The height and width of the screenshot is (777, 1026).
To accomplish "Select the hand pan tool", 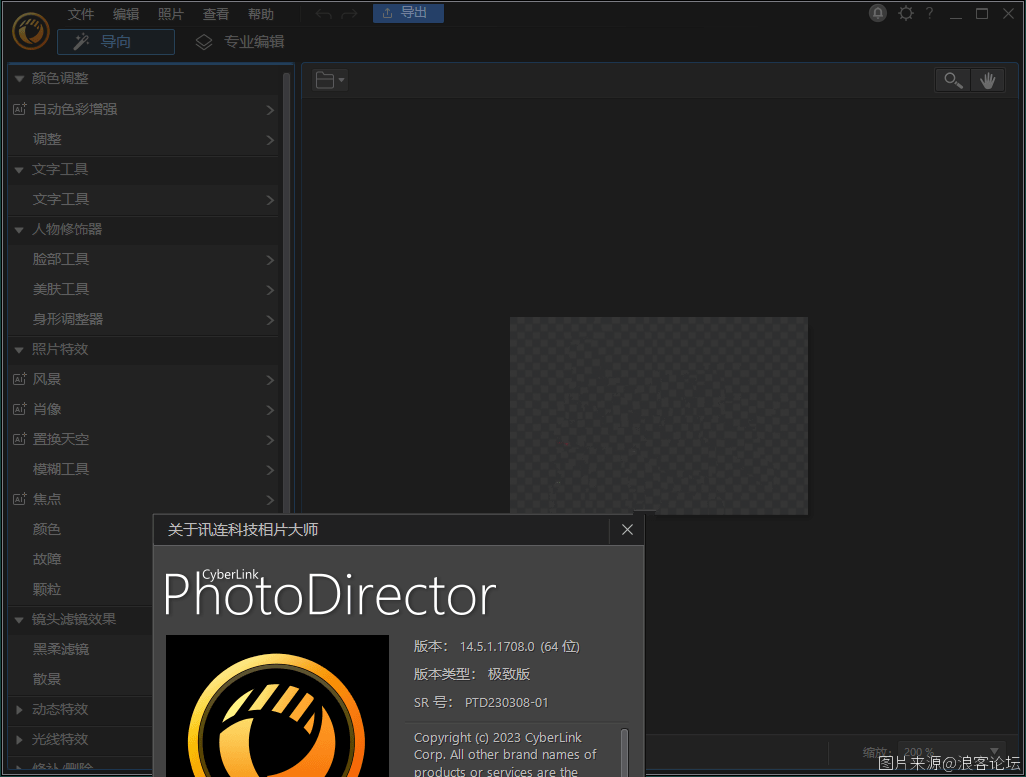I will click(x=988, y=81).
